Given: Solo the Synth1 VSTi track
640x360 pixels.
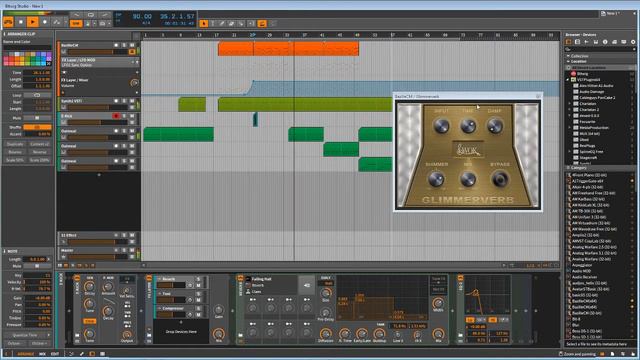Looking at the screenshot, I should (x=124, y=100).
